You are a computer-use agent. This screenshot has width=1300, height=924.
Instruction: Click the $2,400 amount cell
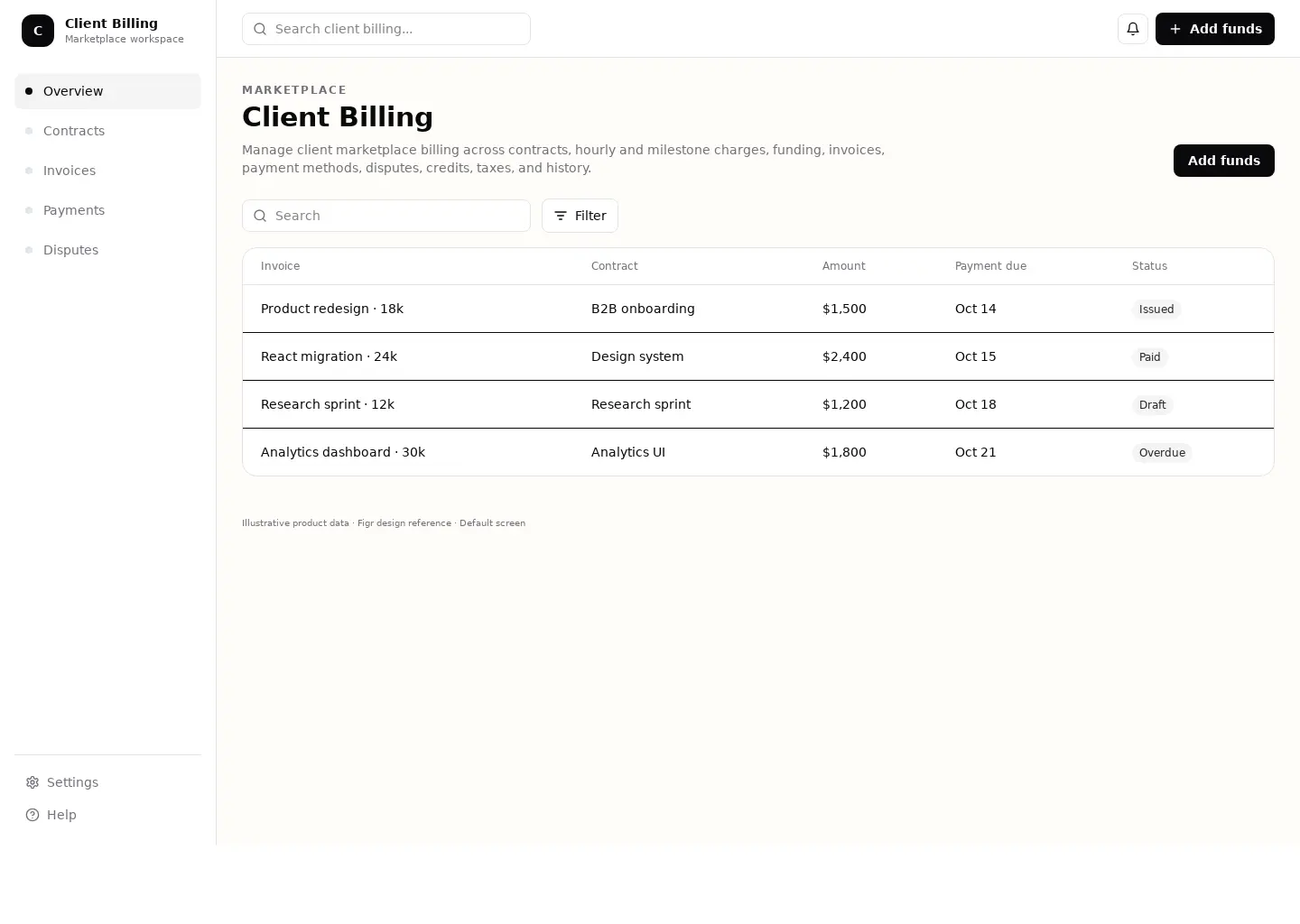(x=844, y=356)
